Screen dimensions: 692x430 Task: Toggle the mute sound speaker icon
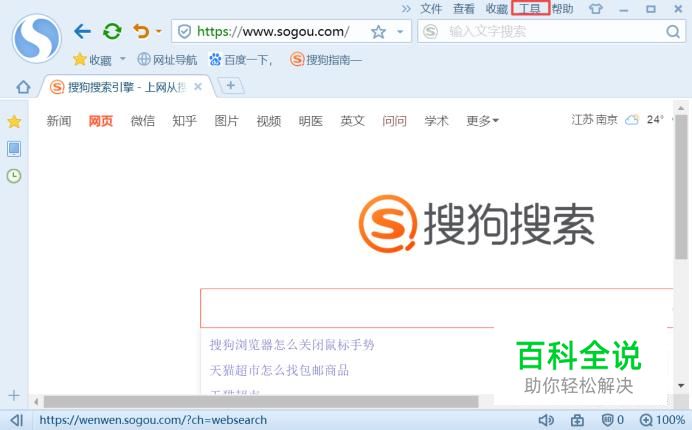[x=546, y=420]
